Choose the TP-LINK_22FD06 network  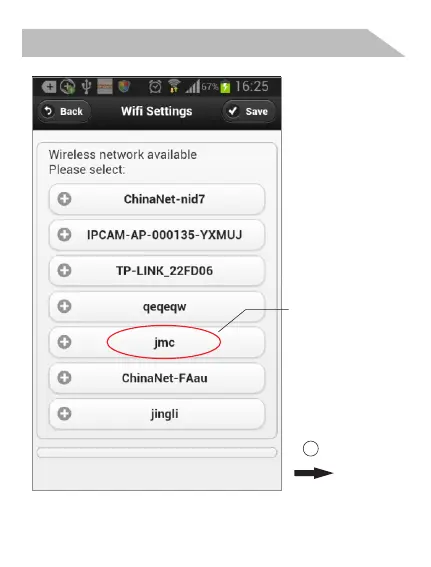pyautogui.click(x=157, y=271)
